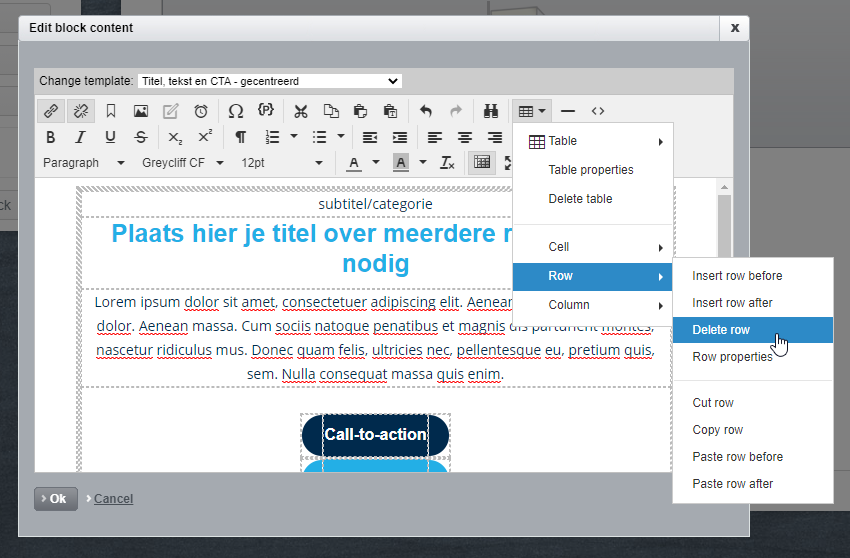
Task: Insert a horizontal line
Action: pyautogui.click(x=568, y=111)
